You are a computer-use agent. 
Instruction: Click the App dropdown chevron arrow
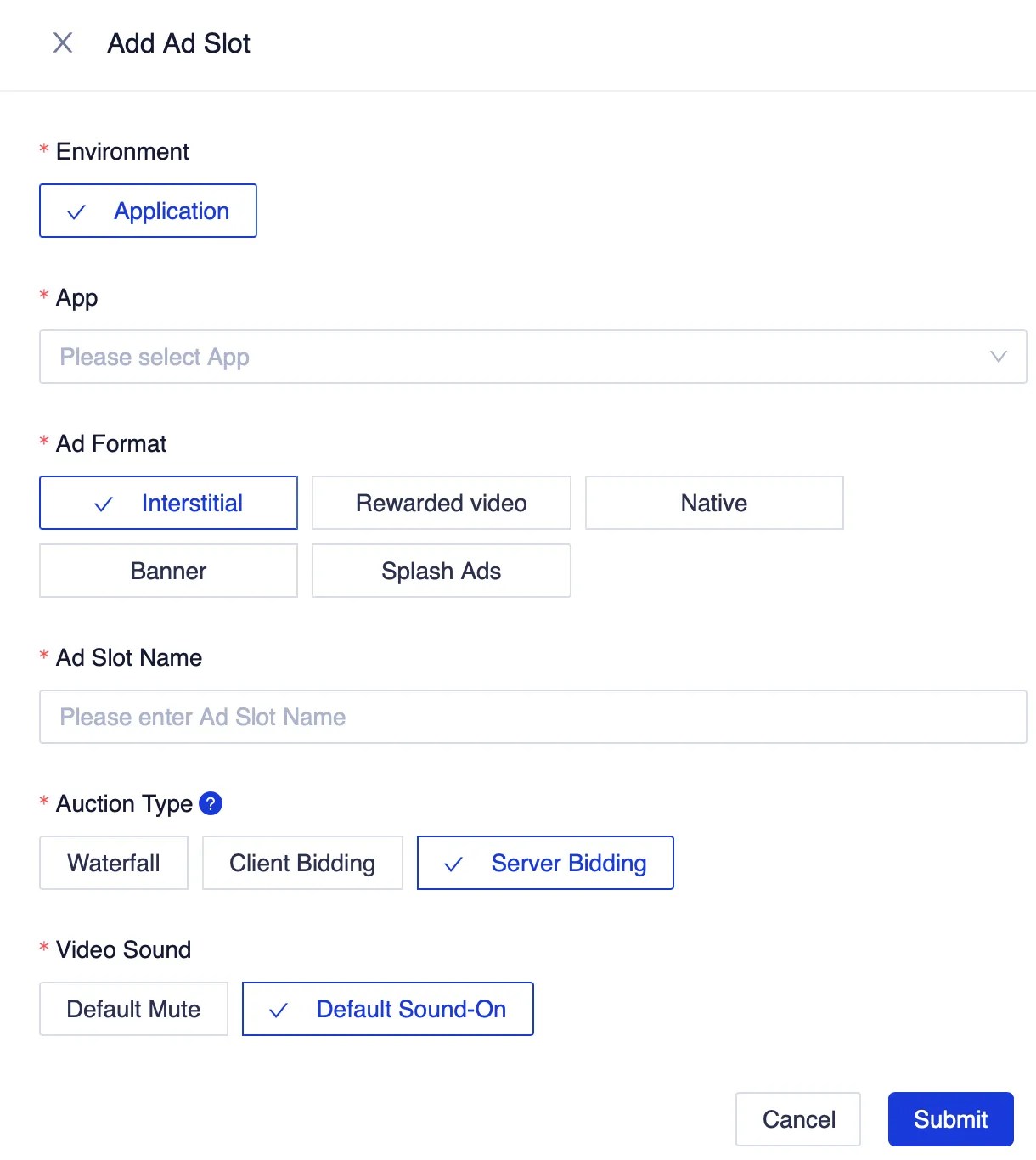pos(999,357)
